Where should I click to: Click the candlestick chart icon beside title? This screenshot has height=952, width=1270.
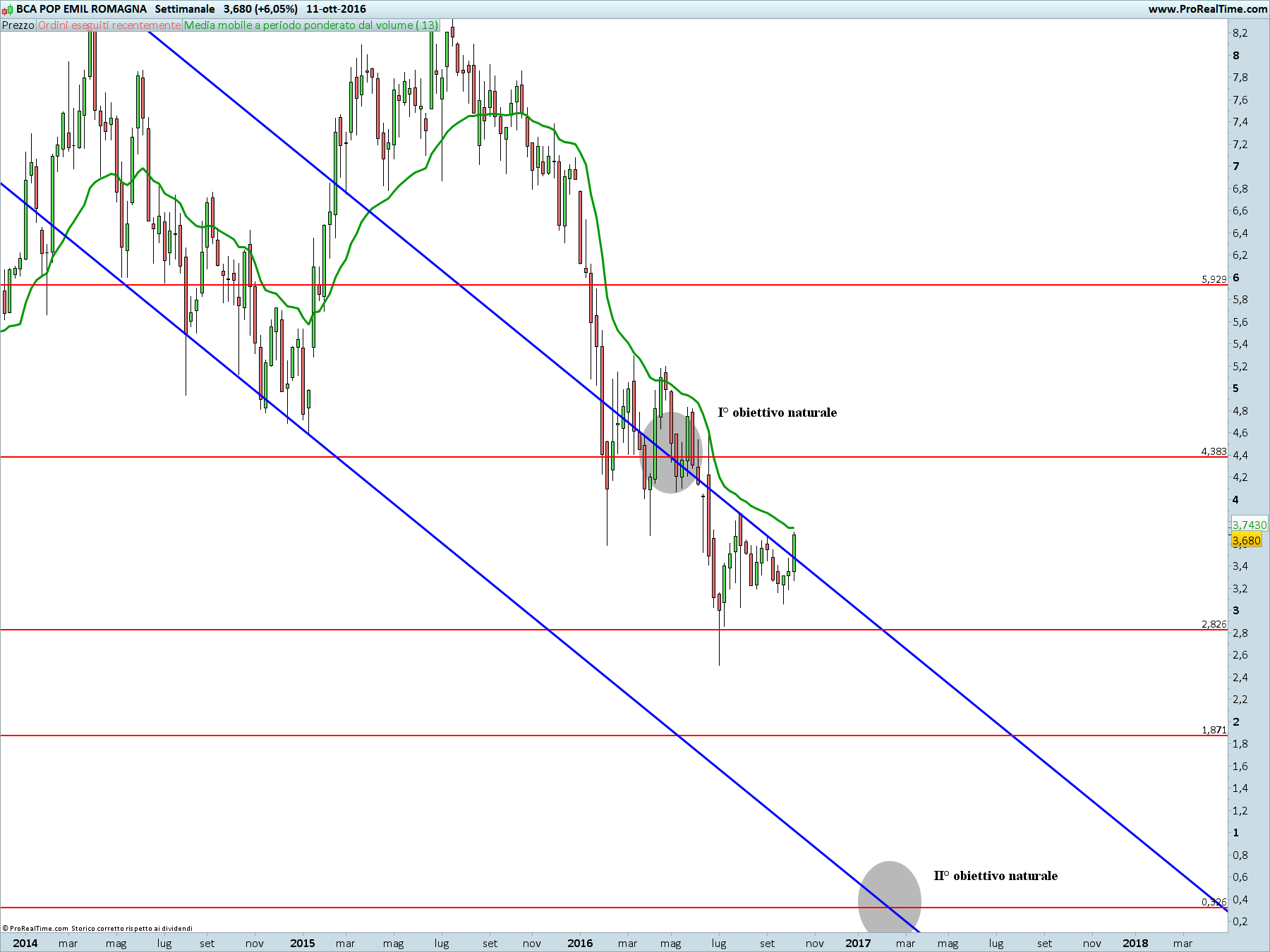click(8, 9)
